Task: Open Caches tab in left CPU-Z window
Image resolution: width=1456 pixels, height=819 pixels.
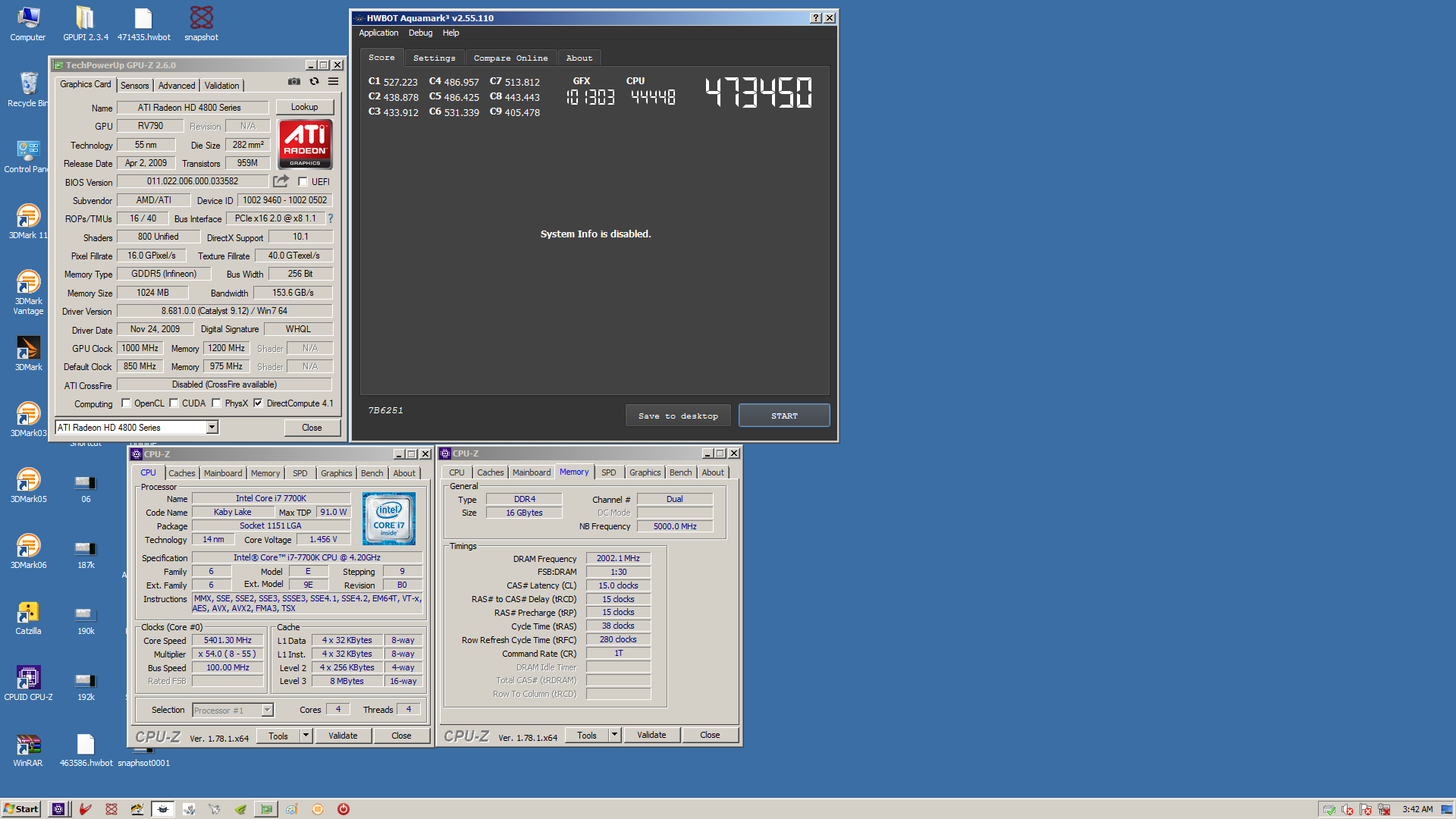Action: (x=182, y=473)
